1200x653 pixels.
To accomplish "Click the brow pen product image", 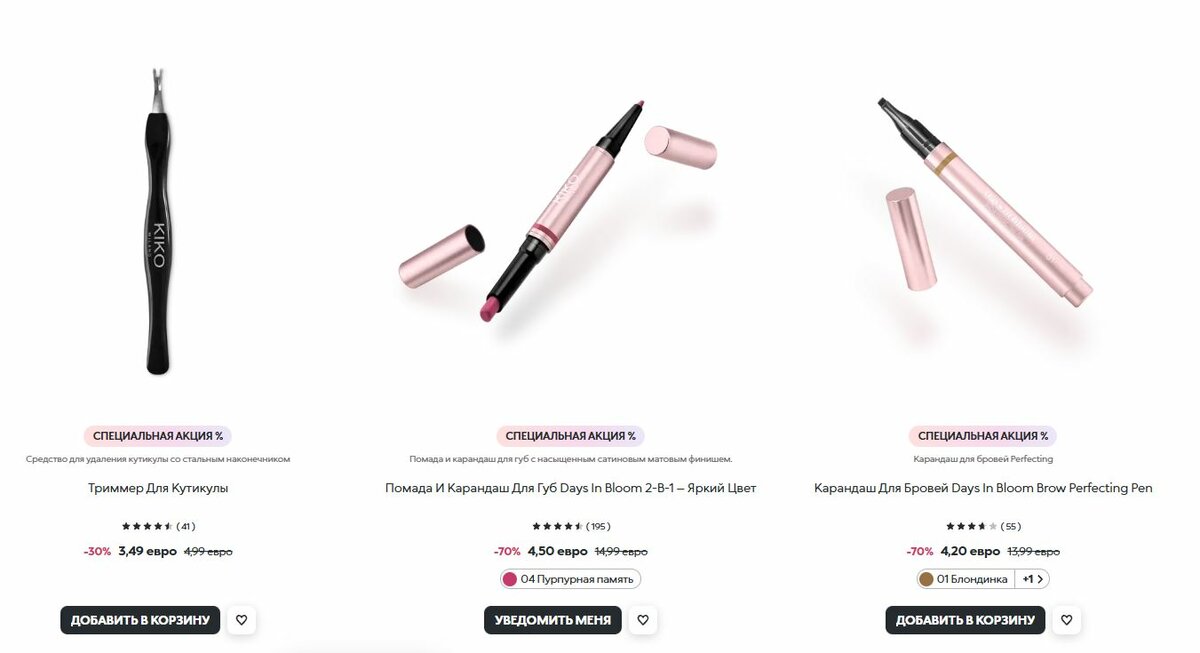I will 985,200.
